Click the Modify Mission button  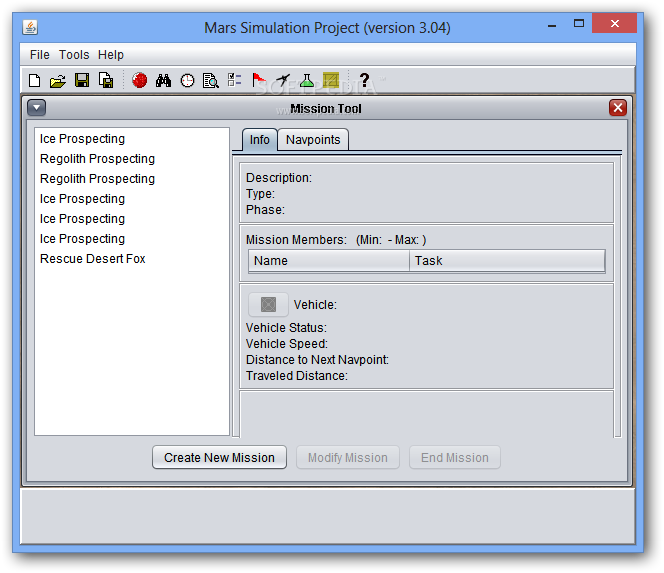(x=348, y=457)
